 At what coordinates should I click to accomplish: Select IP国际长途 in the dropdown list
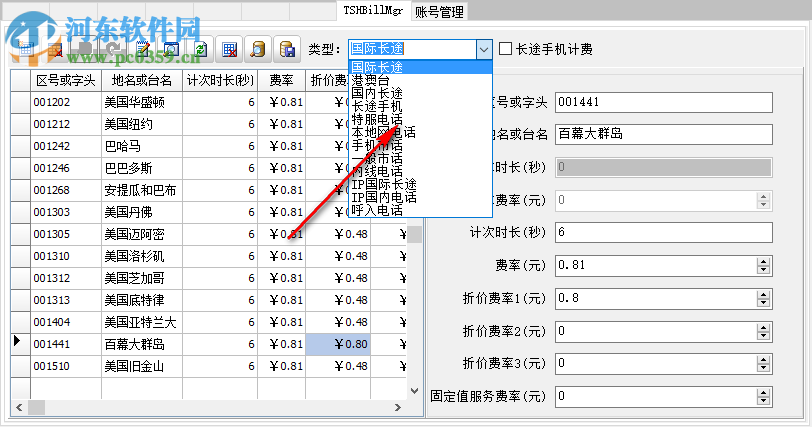(x=420, y=184)
